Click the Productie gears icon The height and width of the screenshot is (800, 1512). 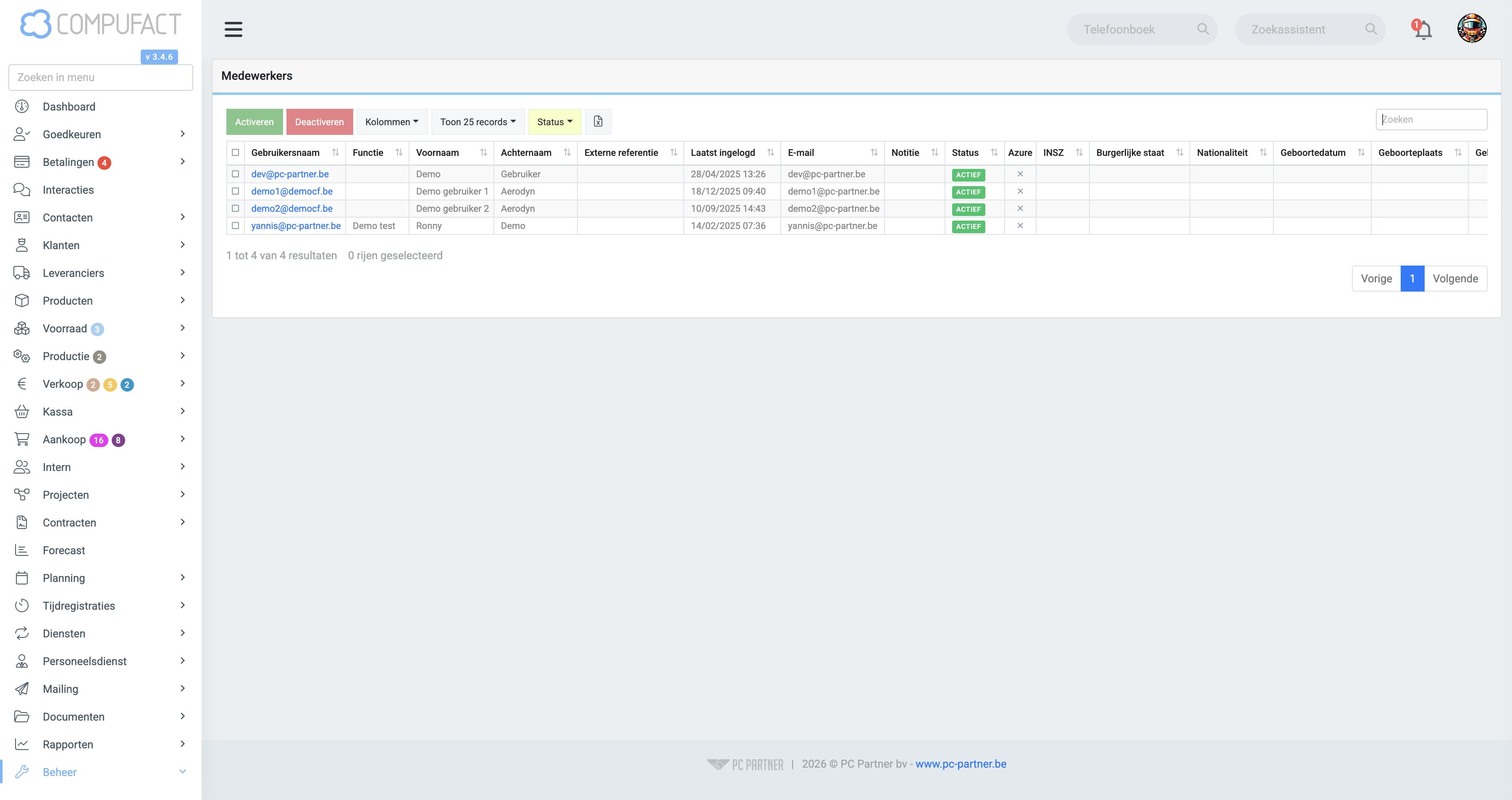(22, 356)
